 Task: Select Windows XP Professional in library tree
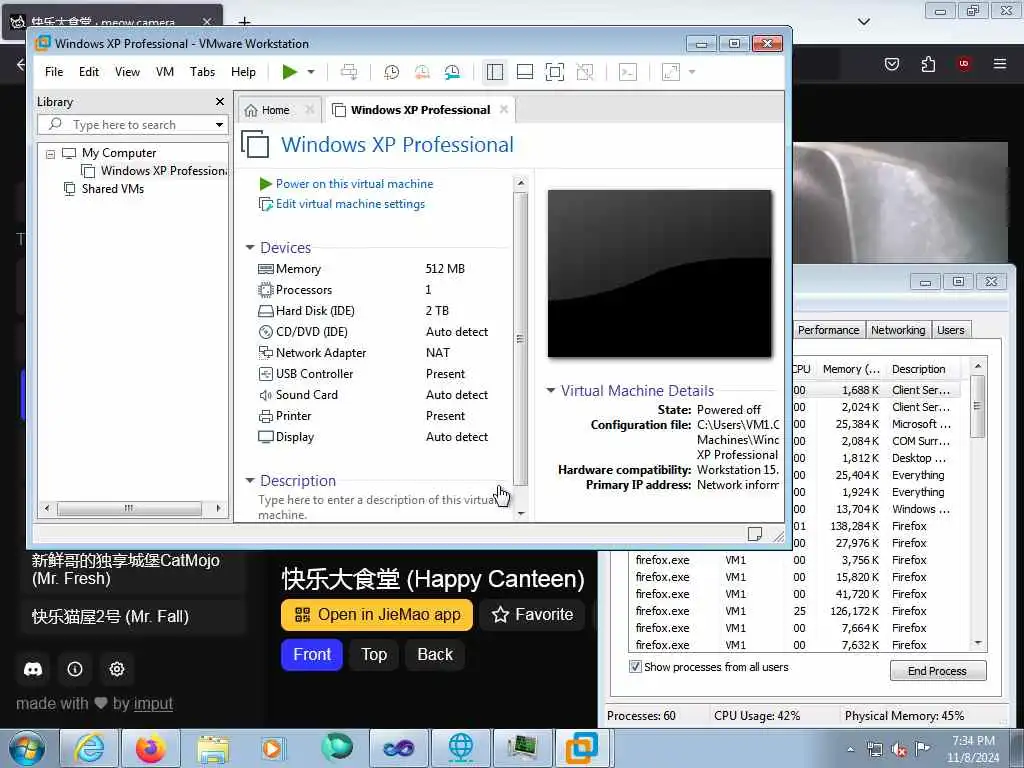pyautogui.click(x=154, y=171)
